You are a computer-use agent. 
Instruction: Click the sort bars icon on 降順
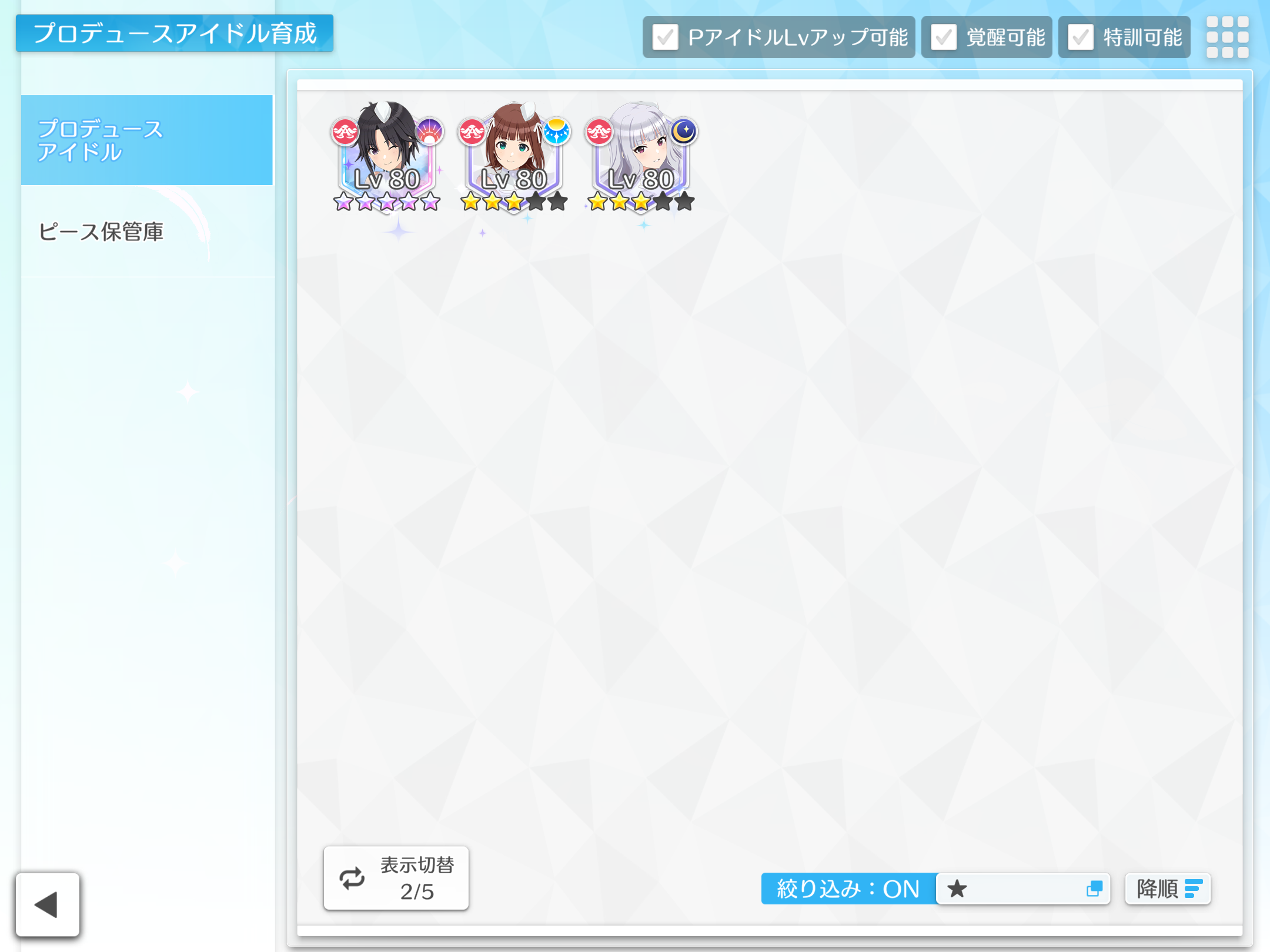(x=1194, y=889)
